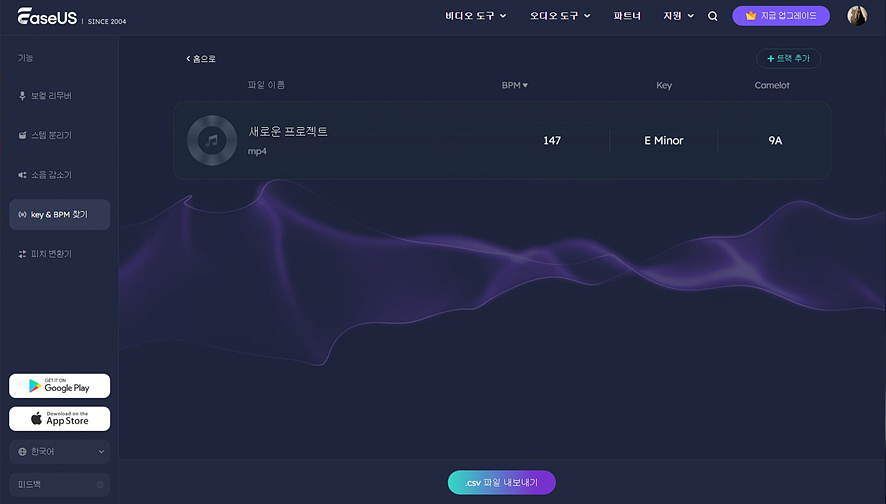Click the App Store download badge
Screen dimensions: 886x504
59,419
